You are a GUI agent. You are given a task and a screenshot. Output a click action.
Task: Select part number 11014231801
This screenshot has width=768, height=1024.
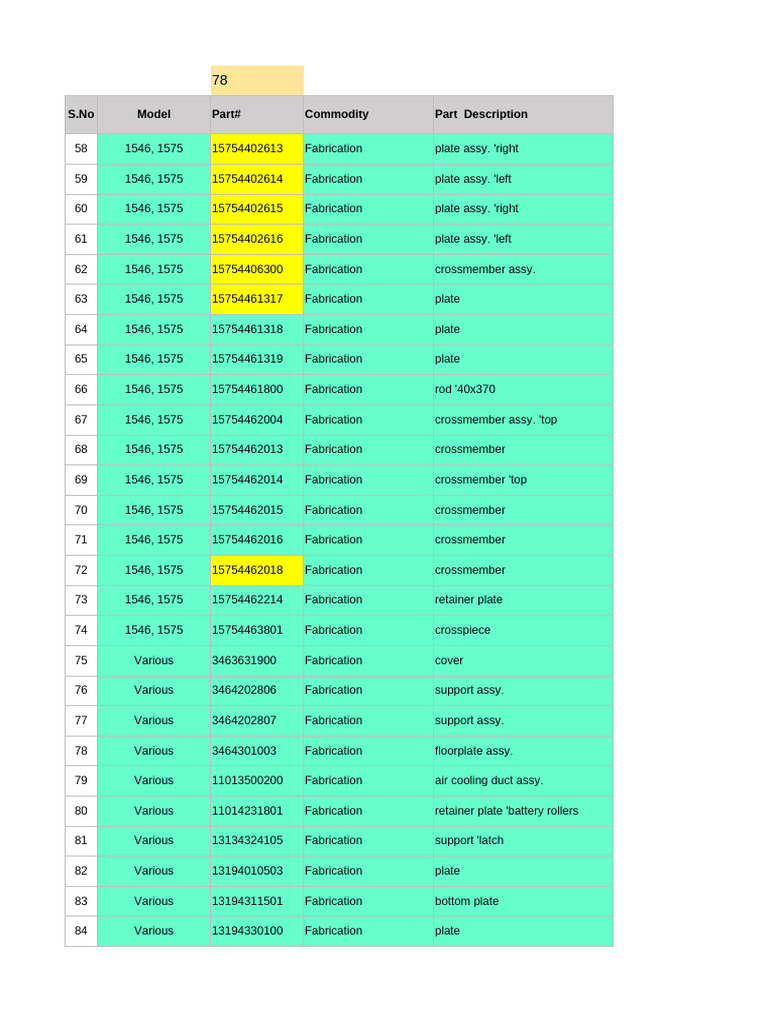point(257,811)
